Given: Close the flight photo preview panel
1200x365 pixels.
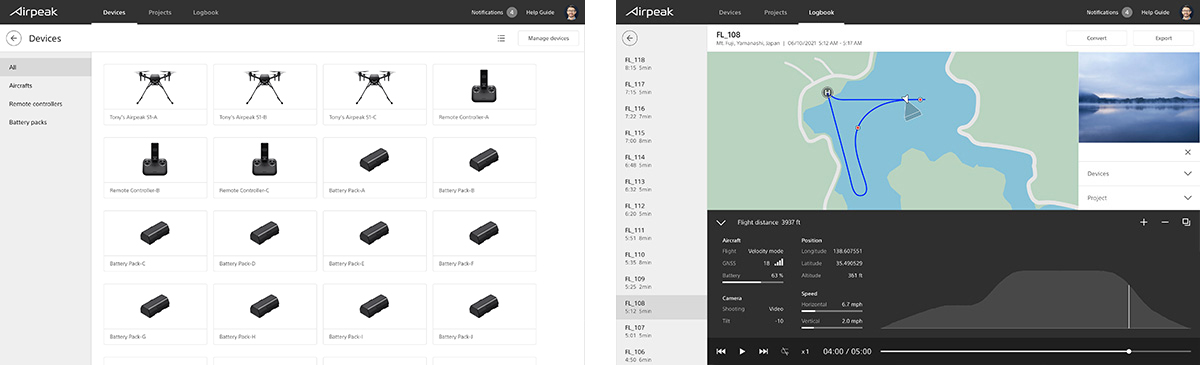Looking at the screenshot, I should click(x=1187, y=152).
